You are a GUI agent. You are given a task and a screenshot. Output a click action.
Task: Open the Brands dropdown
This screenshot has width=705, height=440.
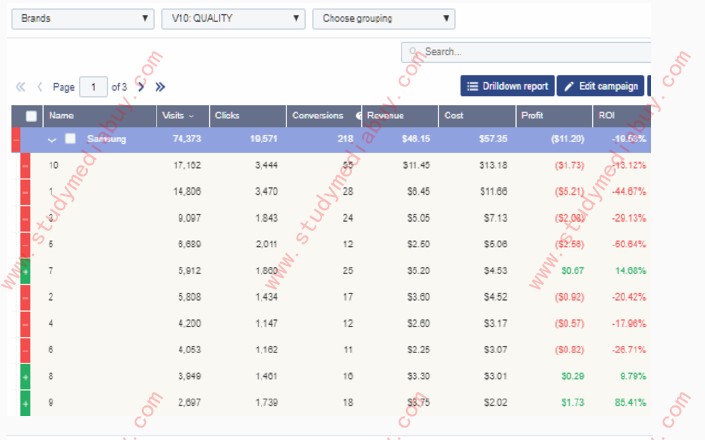83,19
